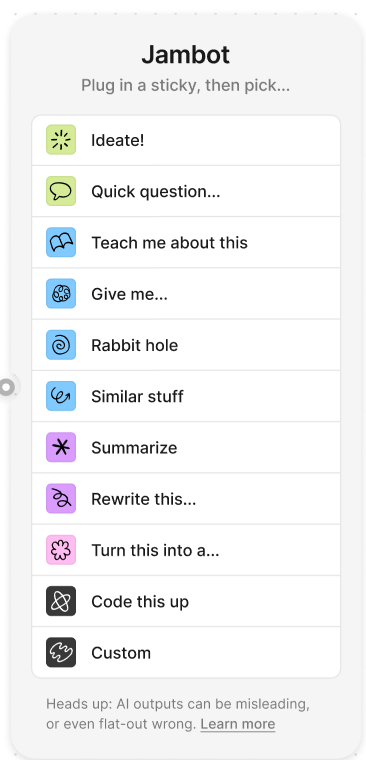Image resolution: width=366 pixels, height=760 pixels.
Task: Expand the Turn this into a... options
Action: tap(186, 550)
